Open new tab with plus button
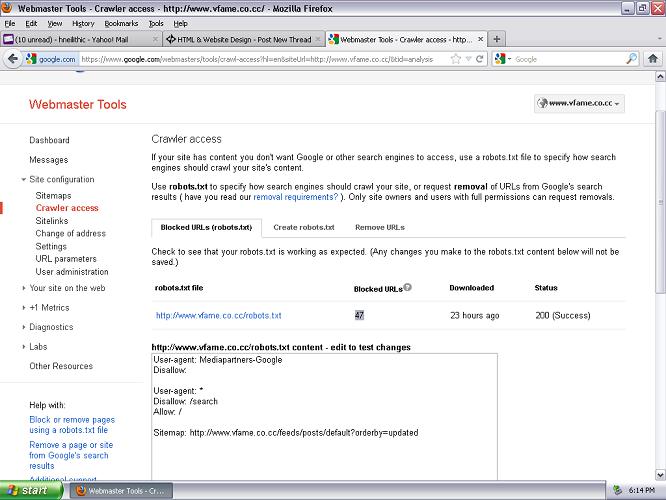 [497, 39]
